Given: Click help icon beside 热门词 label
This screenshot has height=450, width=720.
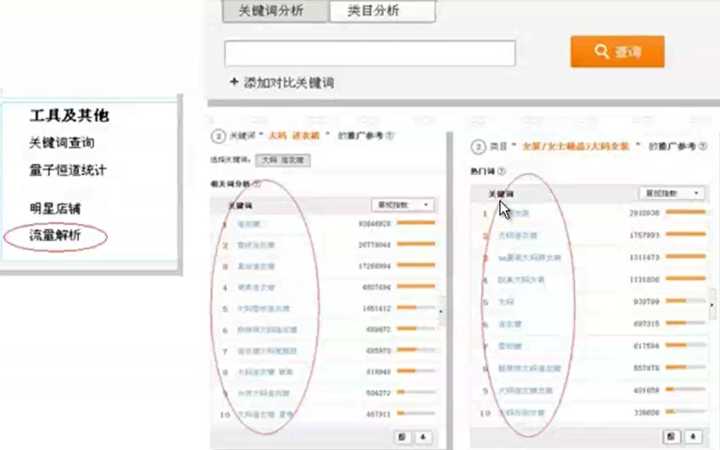Looking at the screenshot, I should 501,171.
